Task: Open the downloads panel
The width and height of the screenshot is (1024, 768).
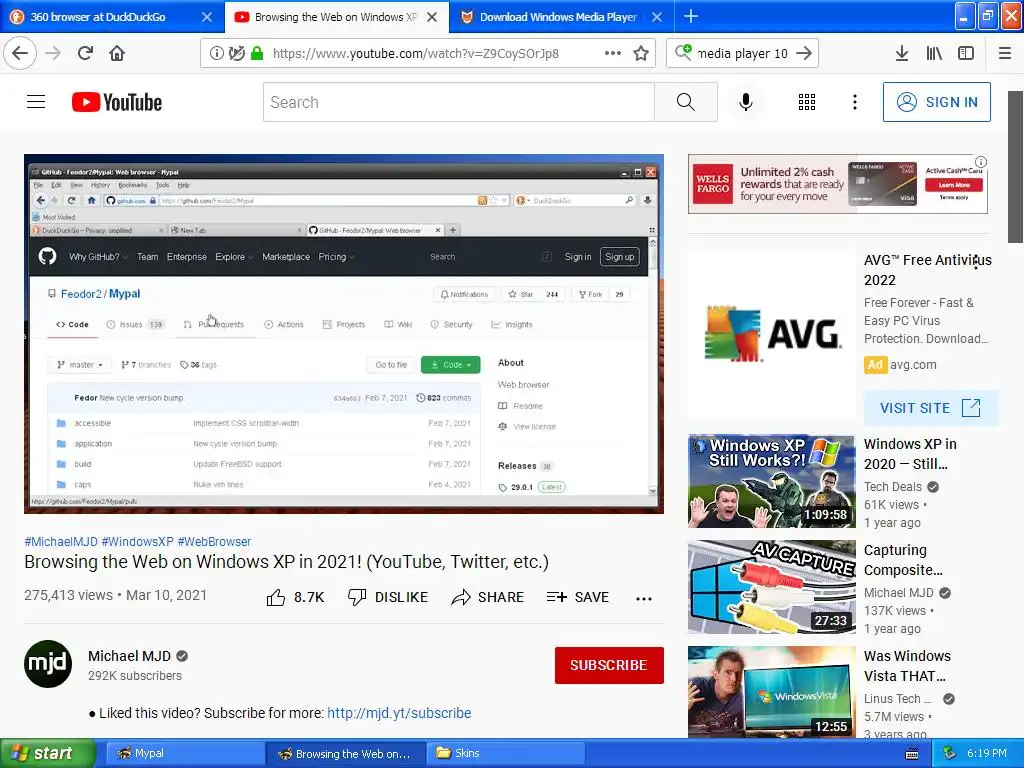Action: tap(902, 53)
